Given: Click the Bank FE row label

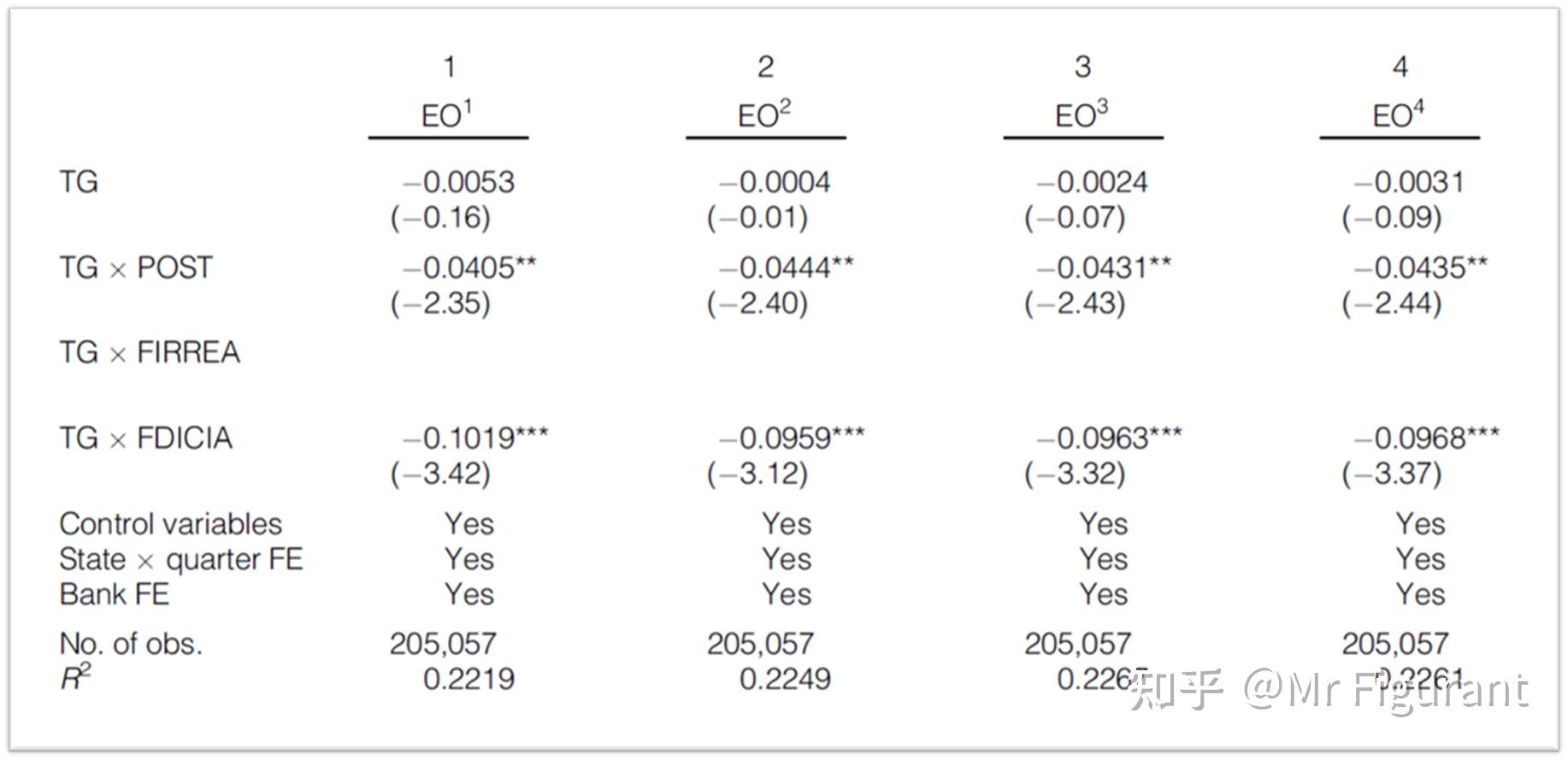Looking at the screenshot, I should [x=114, y=594].
